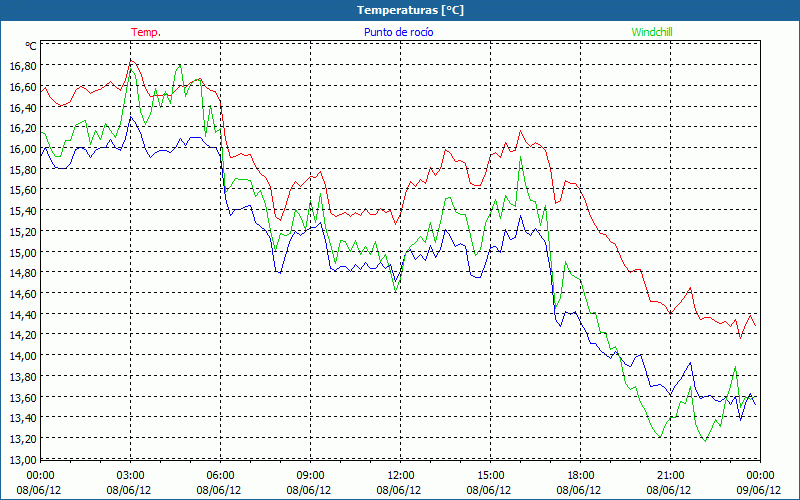Click the 09/06/12 date label

point(759,490)
